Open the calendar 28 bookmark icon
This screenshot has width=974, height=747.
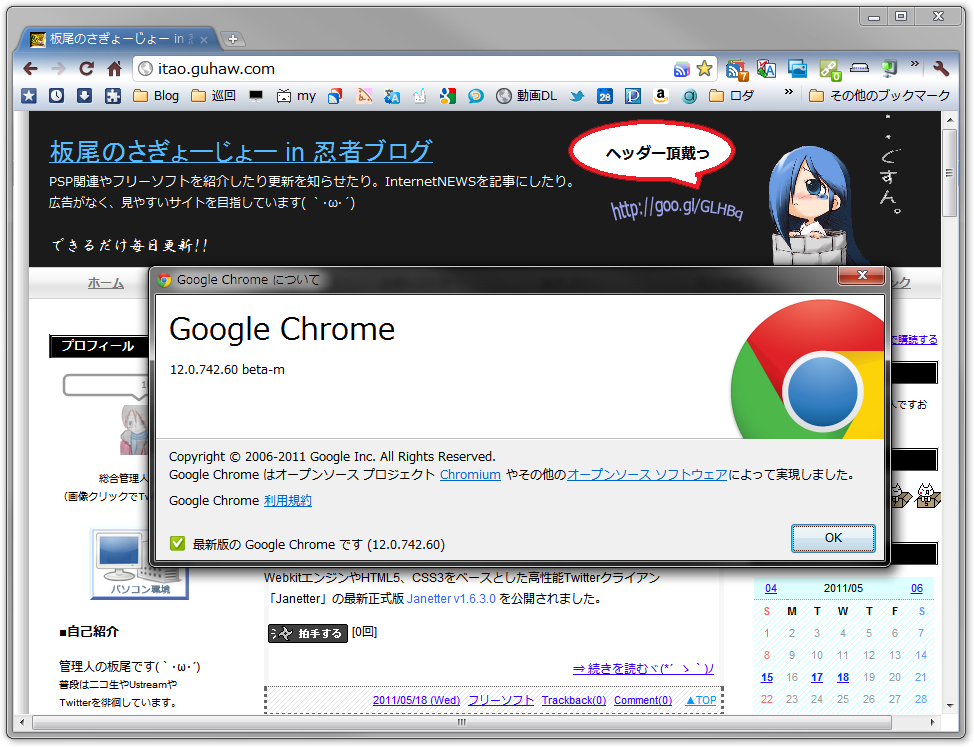tap(604, 96)
